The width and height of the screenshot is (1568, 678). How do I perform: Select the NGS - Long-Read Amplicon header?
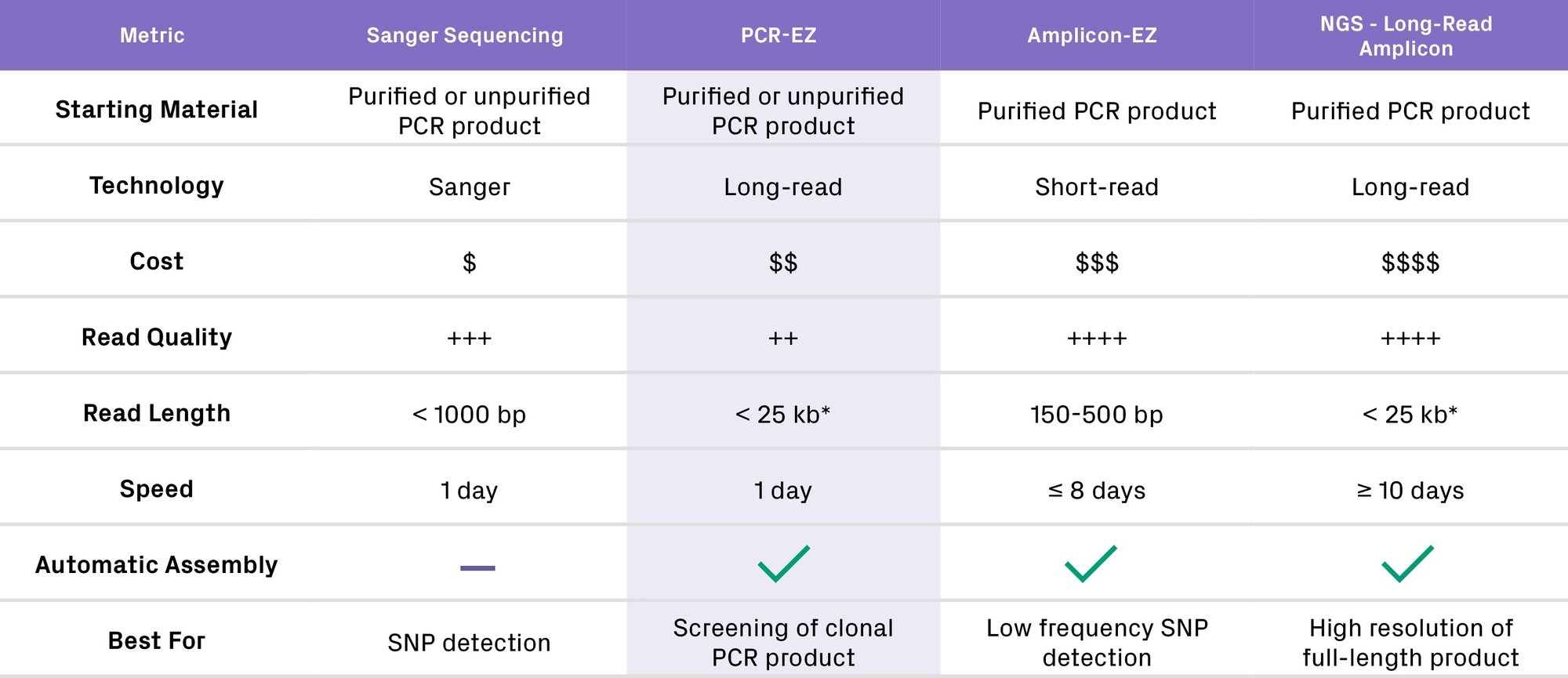[x=1406, y=36]
